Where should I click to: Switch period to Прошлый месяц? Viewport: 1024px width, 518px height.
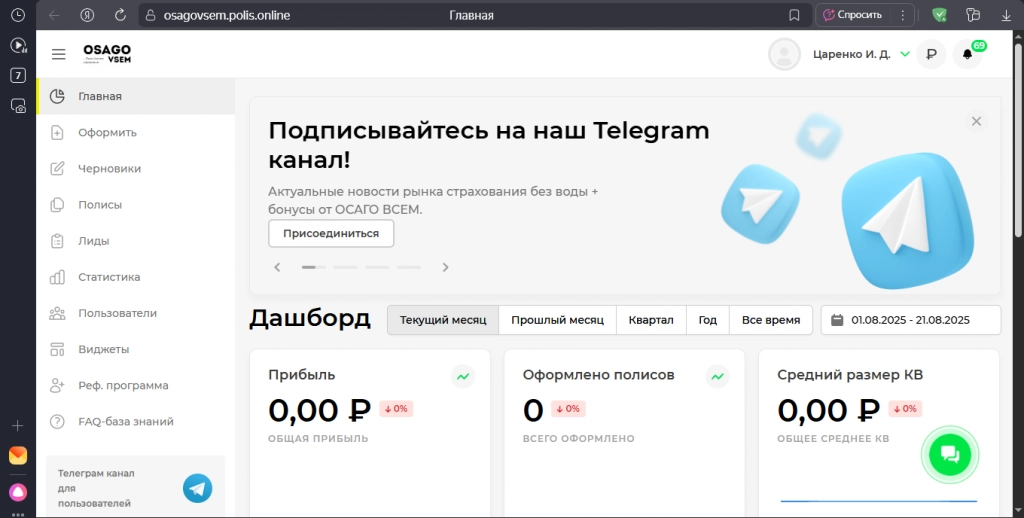(x=557, y=320)
